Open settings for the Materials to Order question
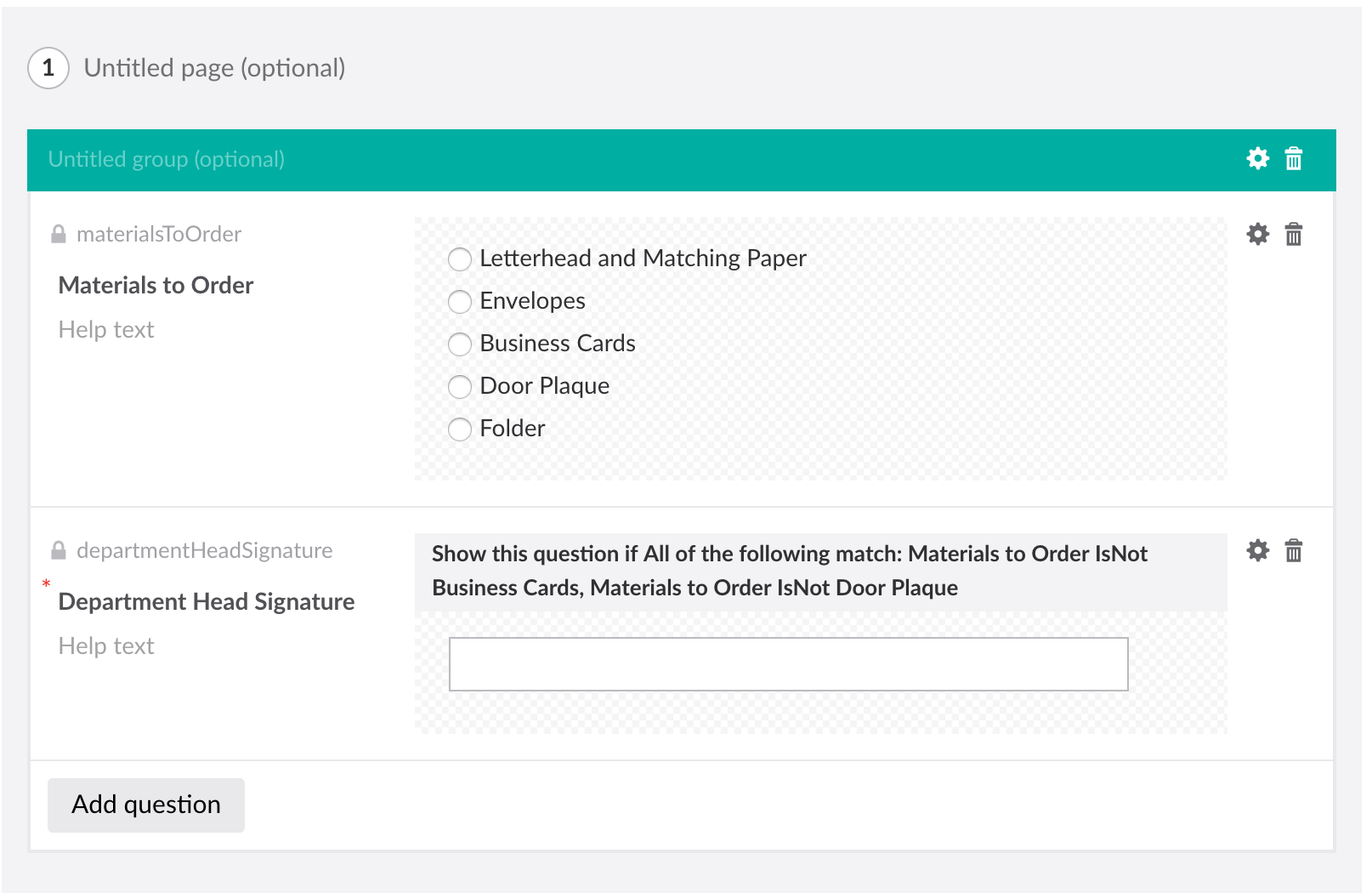The image size is (1372, 893). (x=1258, y=235)
